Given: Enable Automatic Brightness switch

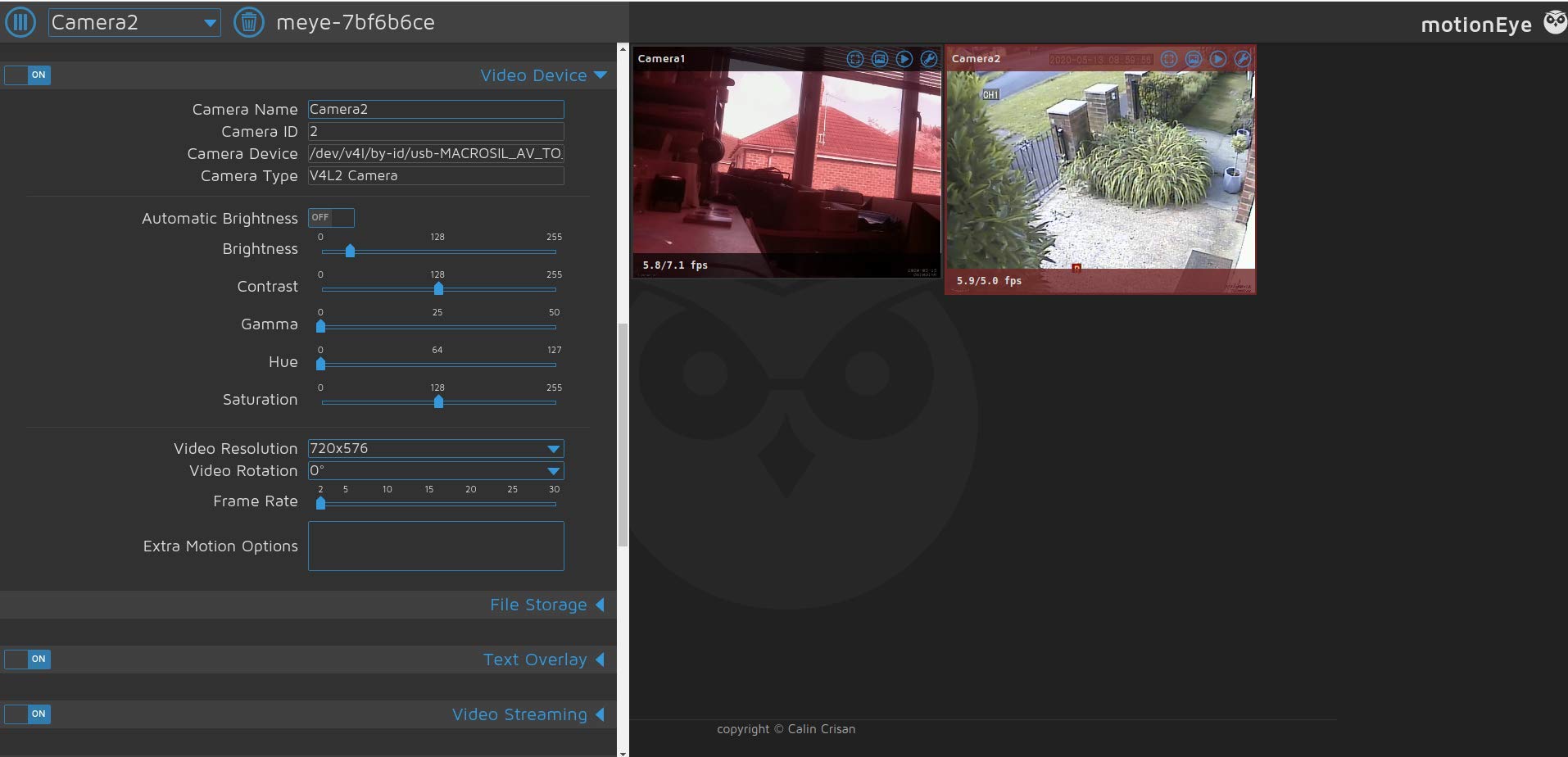Looking at the screenshot, I should pos(331,217).
